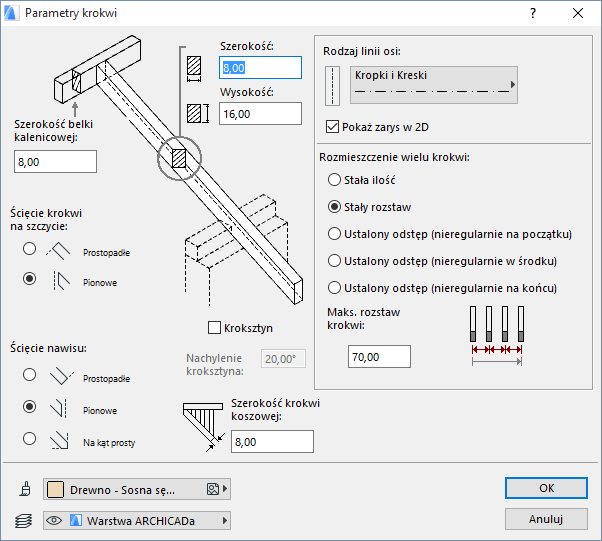Close the Parametry krokwi dialog
Image resolution: width=602 pixels, height=541 pixels.
click(578, 13)
